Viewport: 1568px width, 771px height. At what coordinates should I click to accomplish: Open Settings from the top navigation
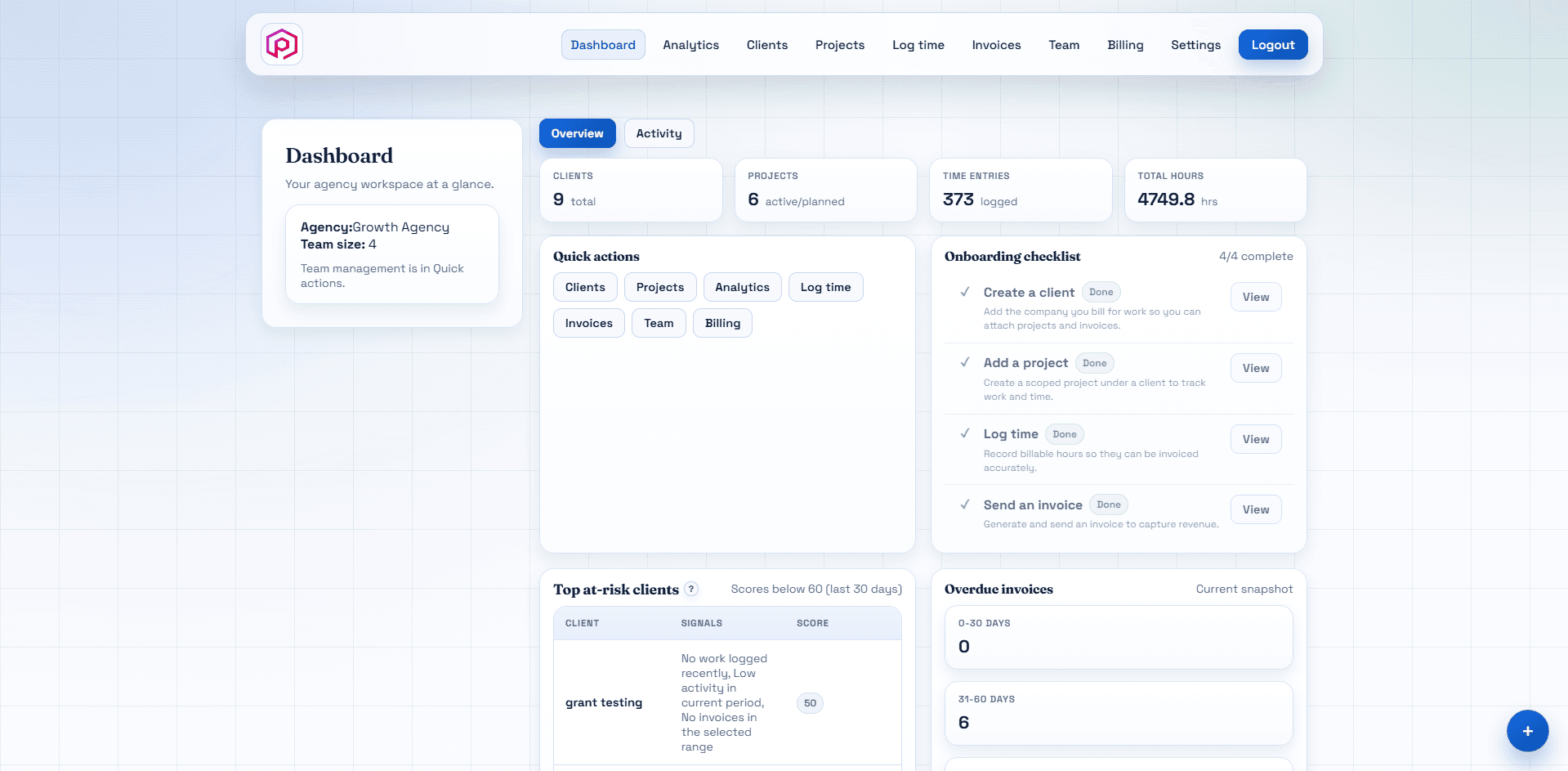[x=1195, y=45]
